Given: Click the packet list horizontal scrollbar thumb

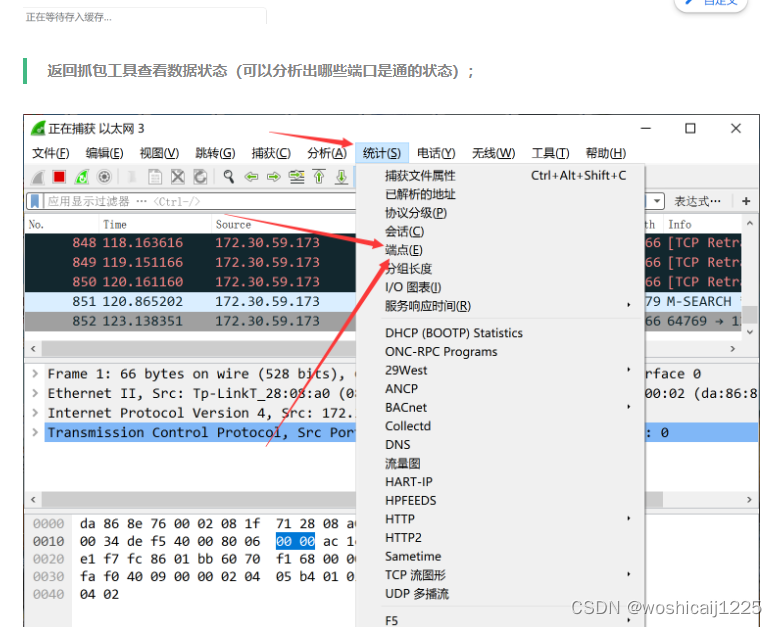Looking at the screenshot, I should [x=199, y=348].
